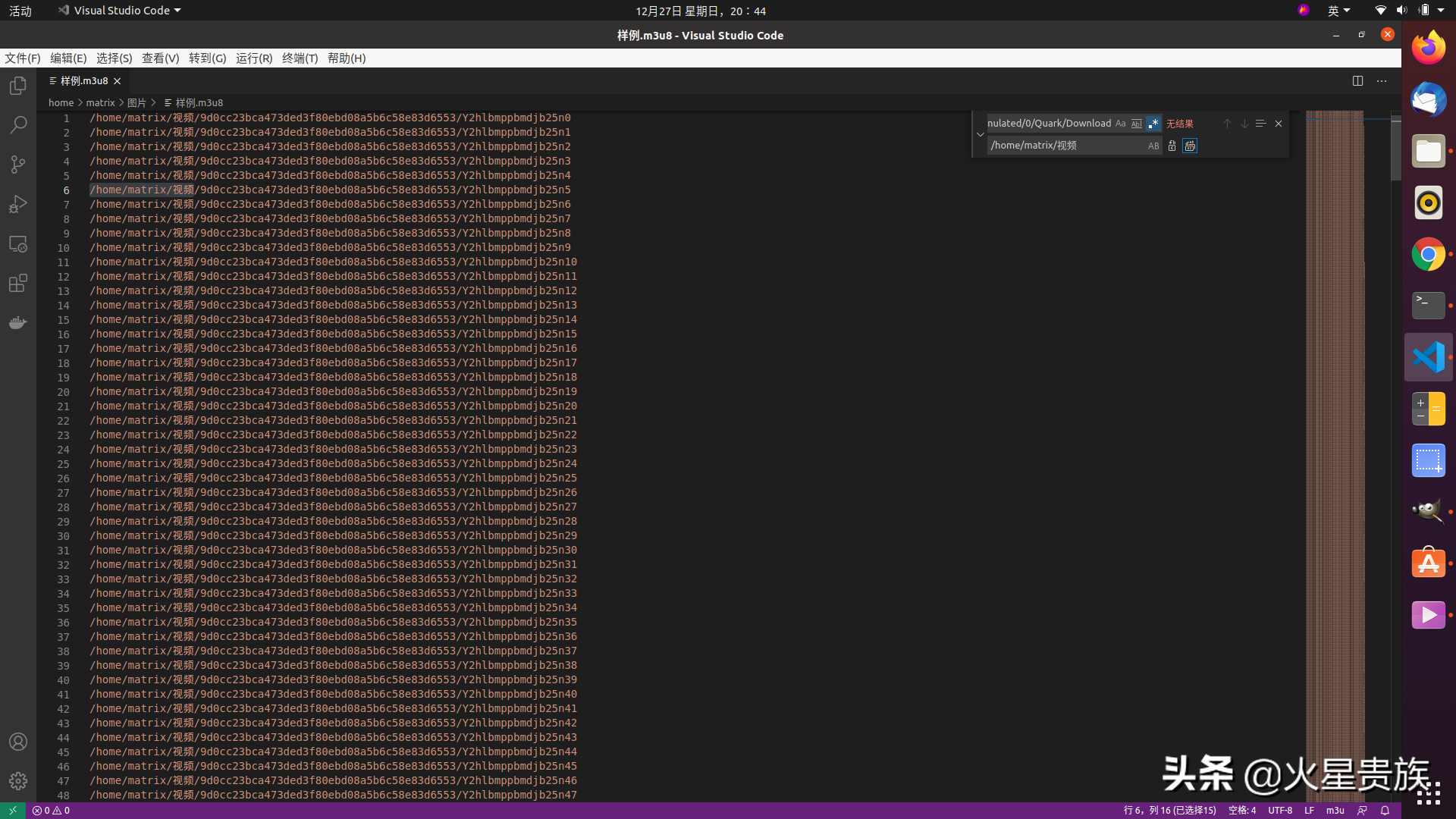Open the Accounts menu icon

[18, 742]
